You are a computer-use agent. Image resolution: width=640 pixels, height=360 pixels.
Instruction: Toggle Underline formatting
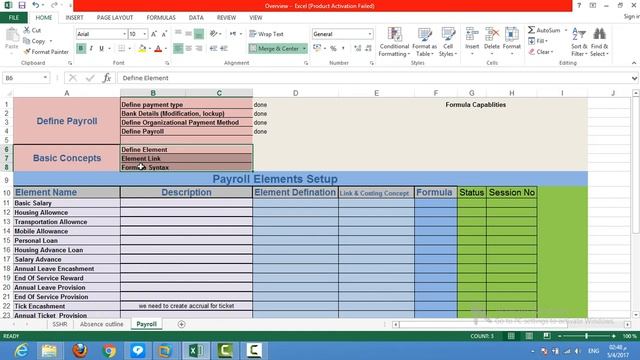click(x=101, y=49)
